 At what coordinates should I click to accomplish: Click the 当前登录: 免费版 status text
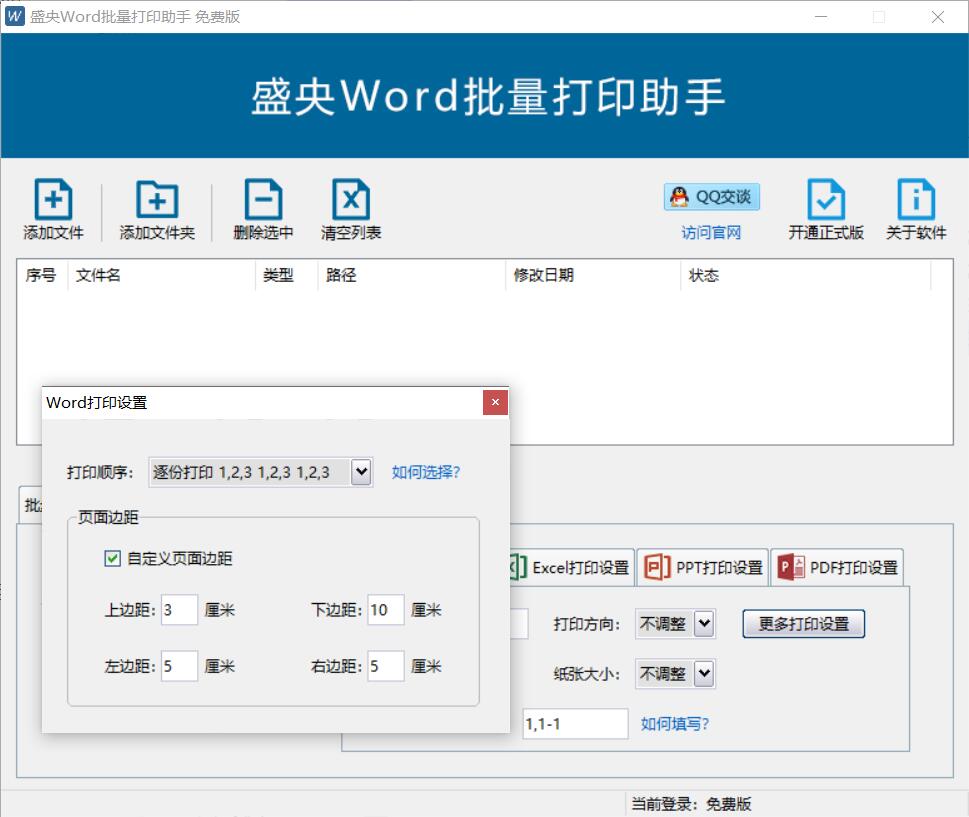pos(691,804)
